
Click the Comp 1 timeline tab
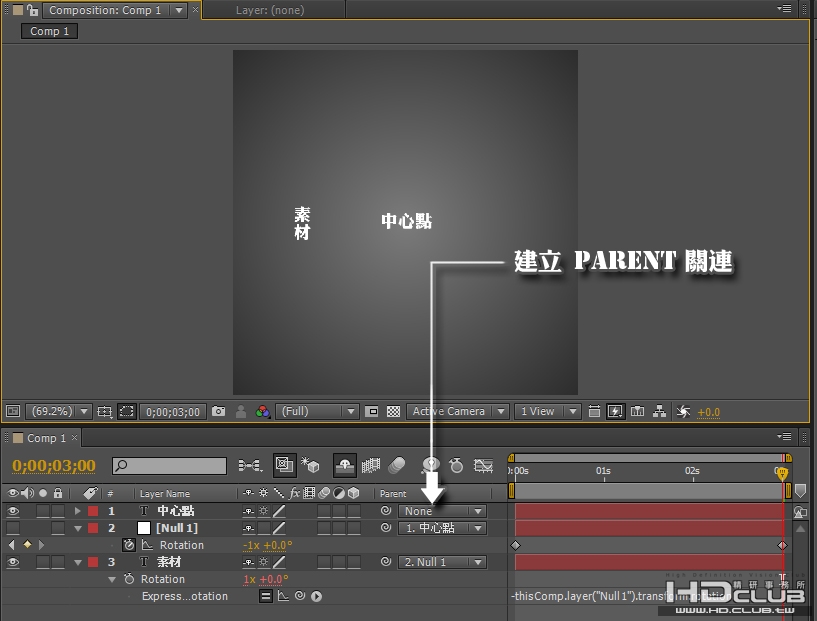tap(46, 438)
